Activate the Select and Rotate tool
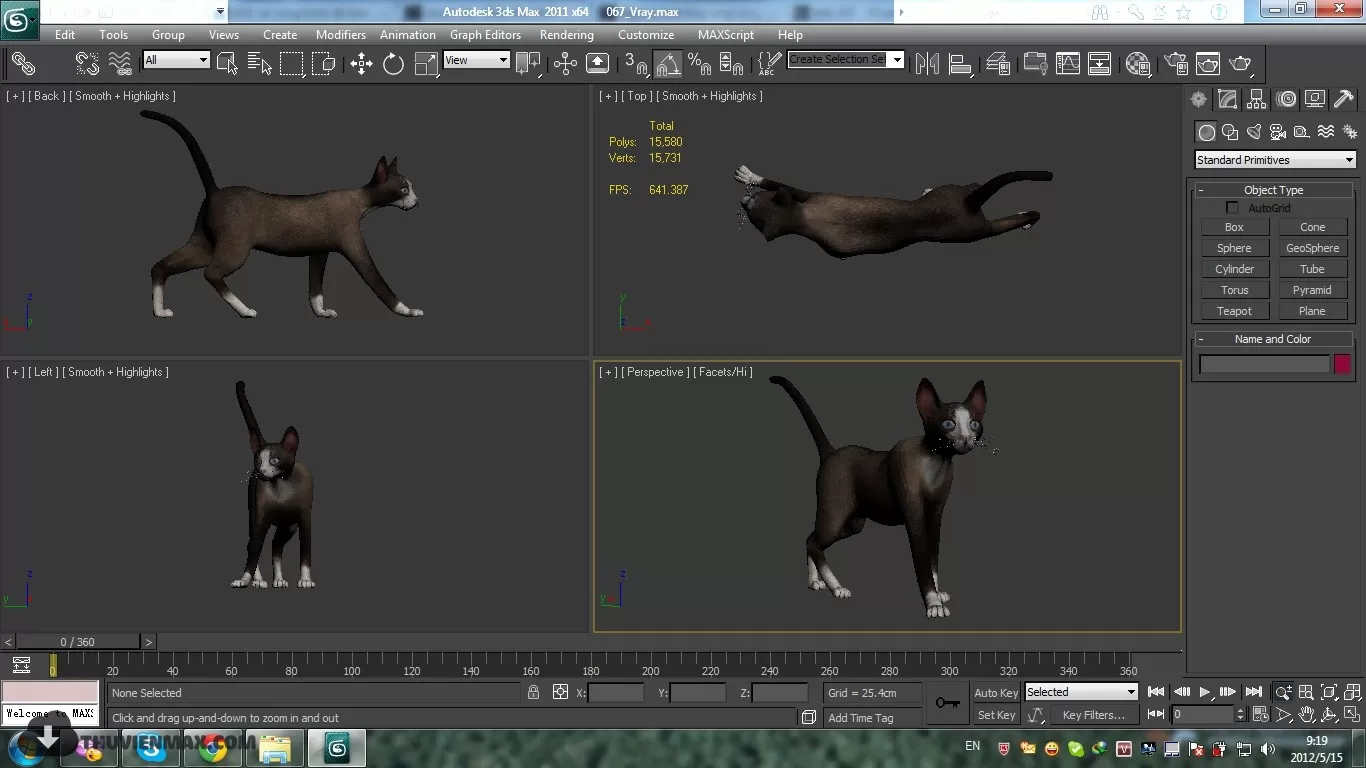The width and height of the screenshot is (1366, 768). click(393, 64)
